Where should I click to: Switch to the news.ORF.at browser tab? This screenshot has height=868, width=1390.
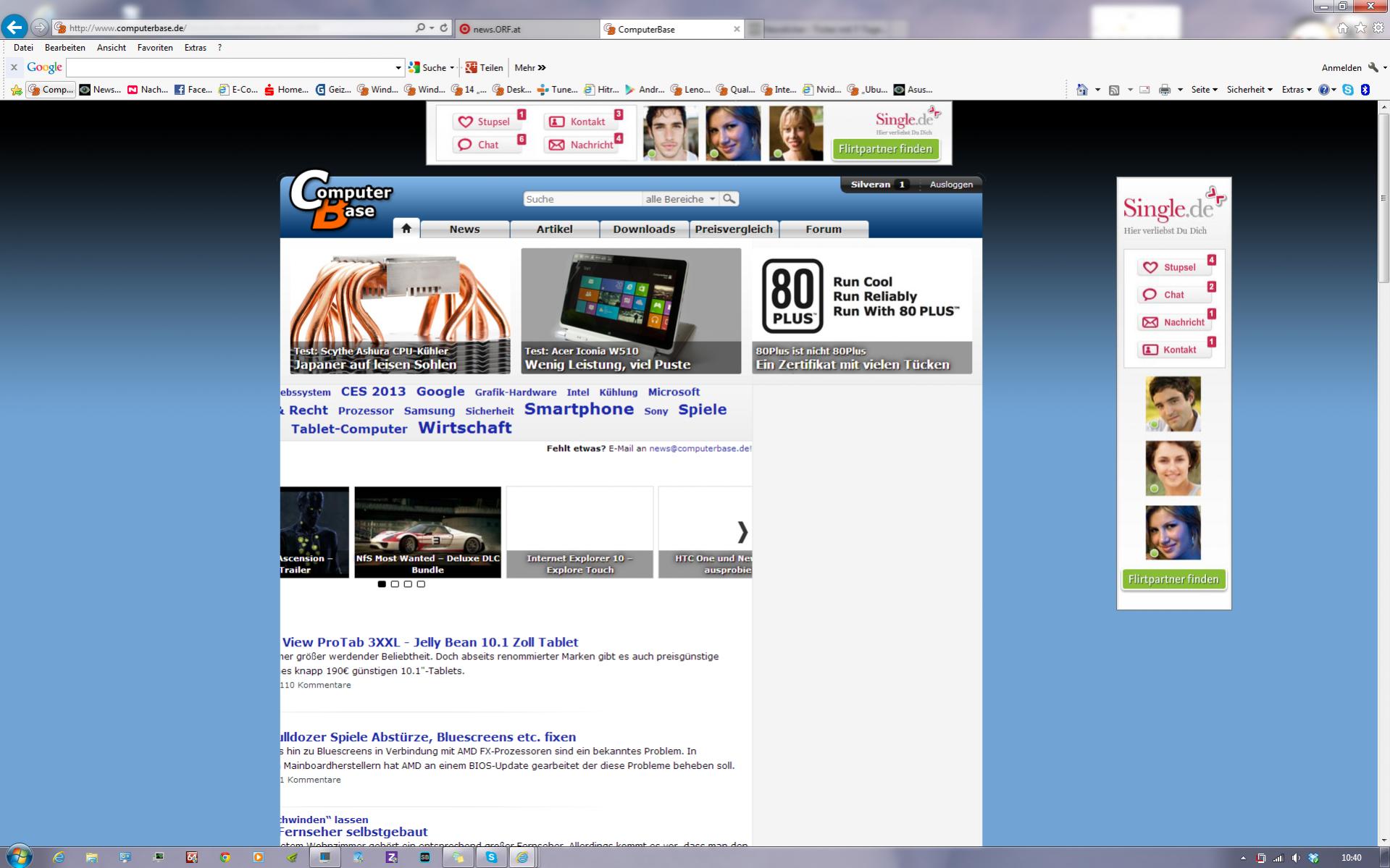tap(526, 29)
